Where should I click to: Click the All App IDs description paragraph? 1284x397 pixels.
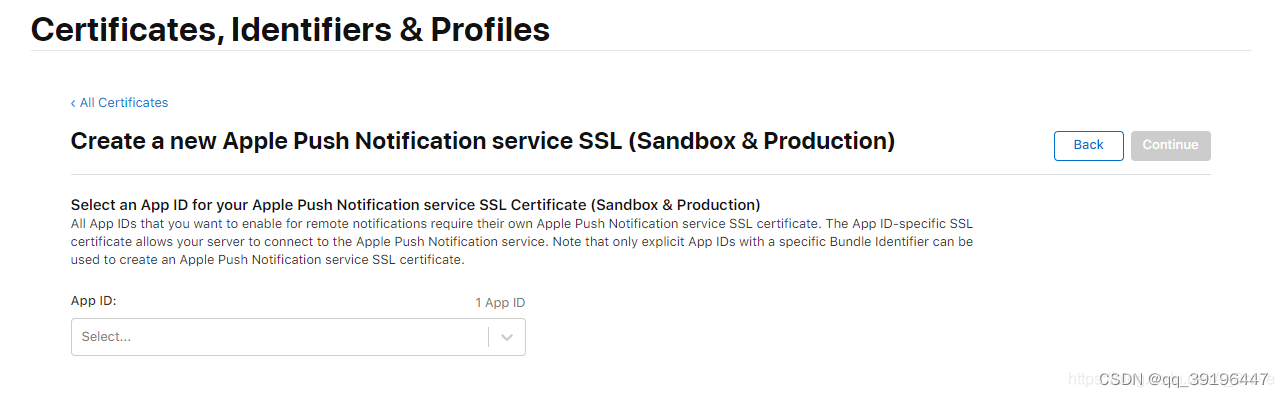tap(522, 241)
